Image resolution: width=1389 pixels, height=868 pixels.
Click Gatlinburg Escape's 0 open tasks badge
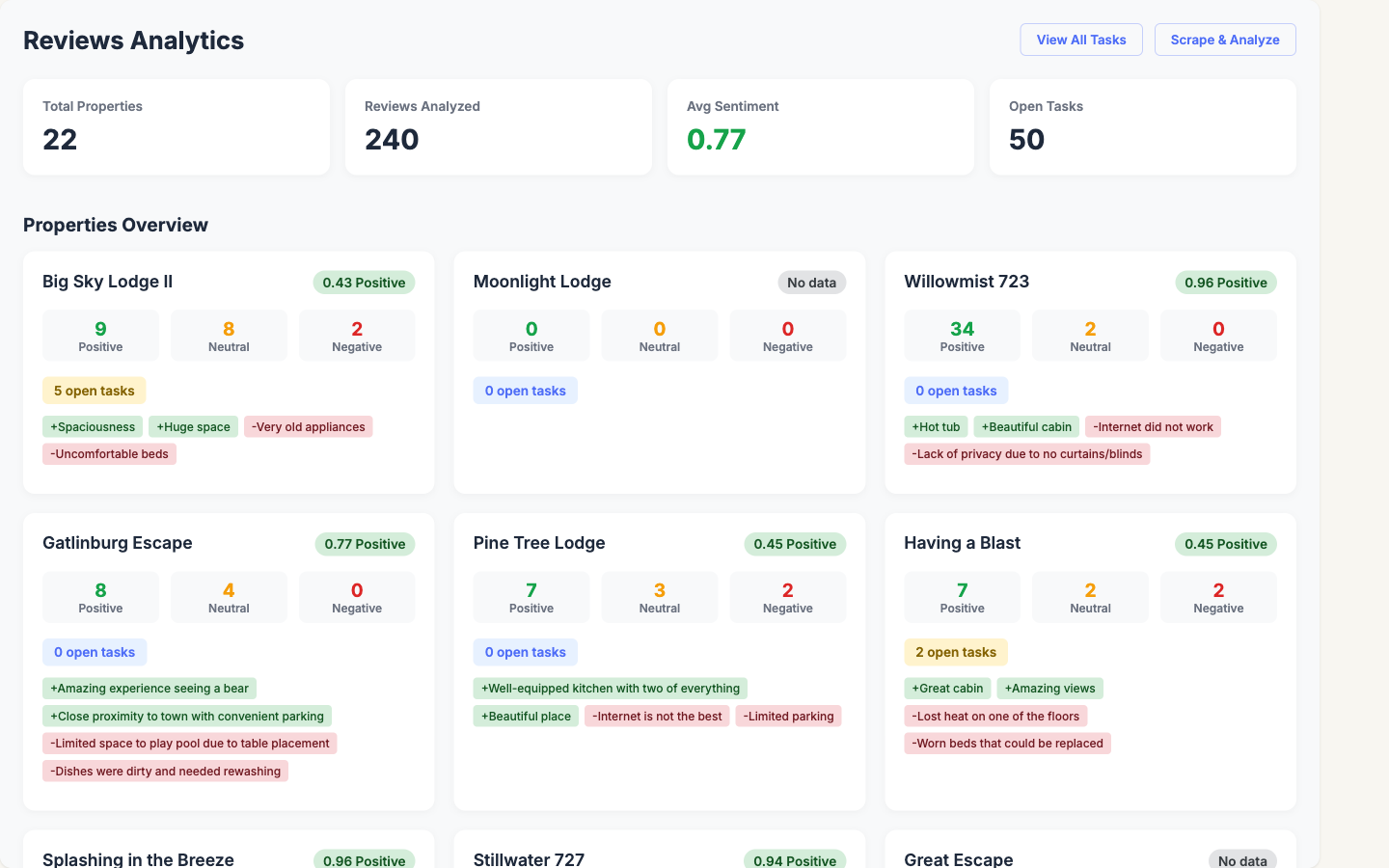[x=95, y=652]
